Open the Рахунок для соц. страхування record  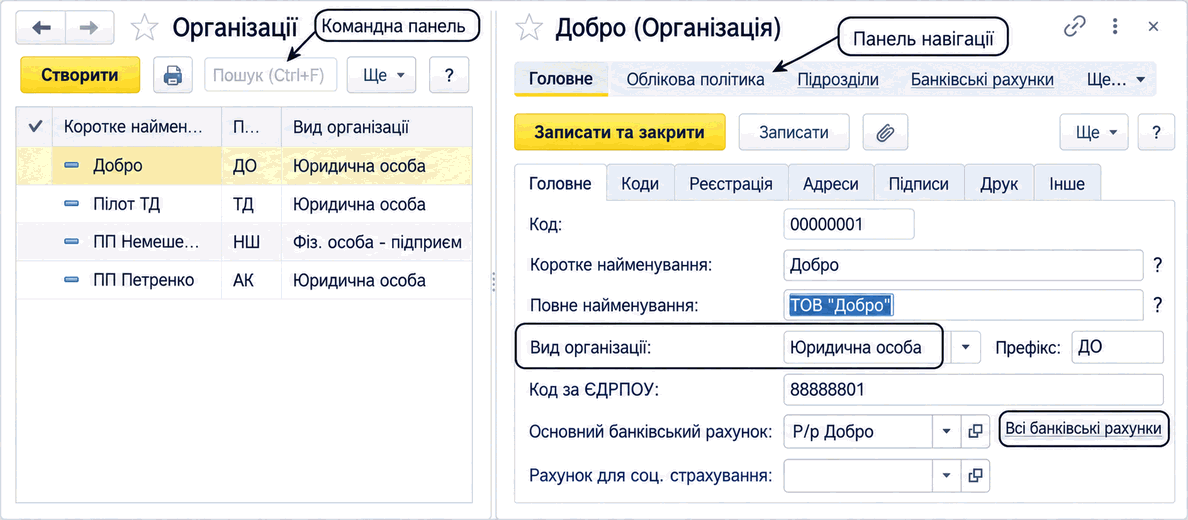coord(975,475)
